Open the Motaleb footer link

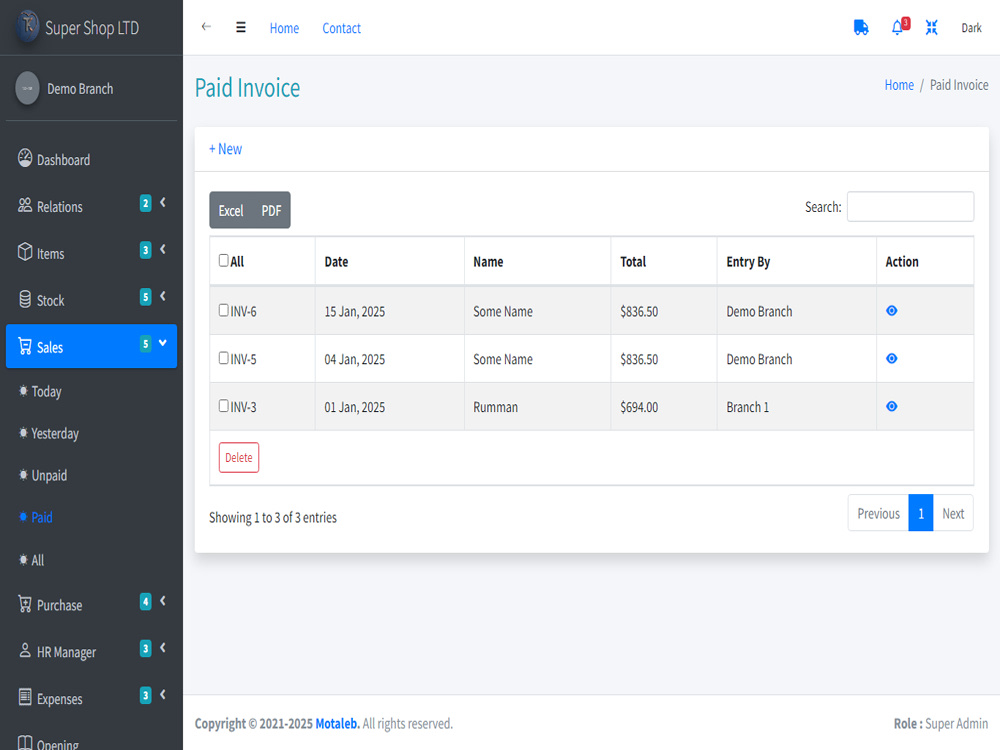pos(337,724)
